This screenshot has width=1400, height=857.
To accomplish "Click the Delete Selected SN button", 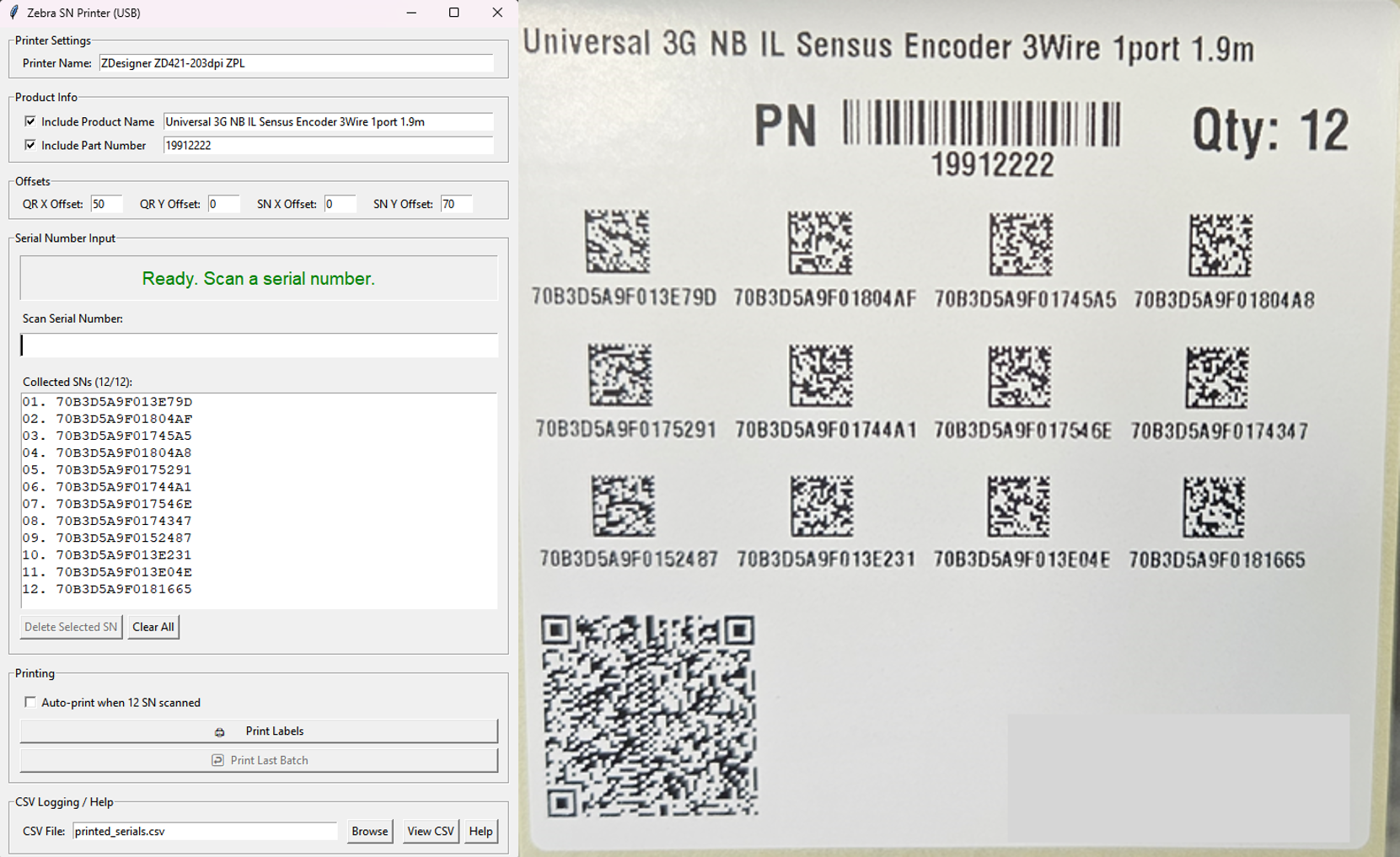I will point(71,627).
